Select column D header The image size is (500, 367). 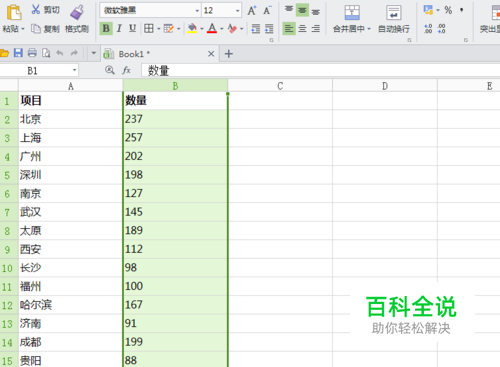[385, 86]
